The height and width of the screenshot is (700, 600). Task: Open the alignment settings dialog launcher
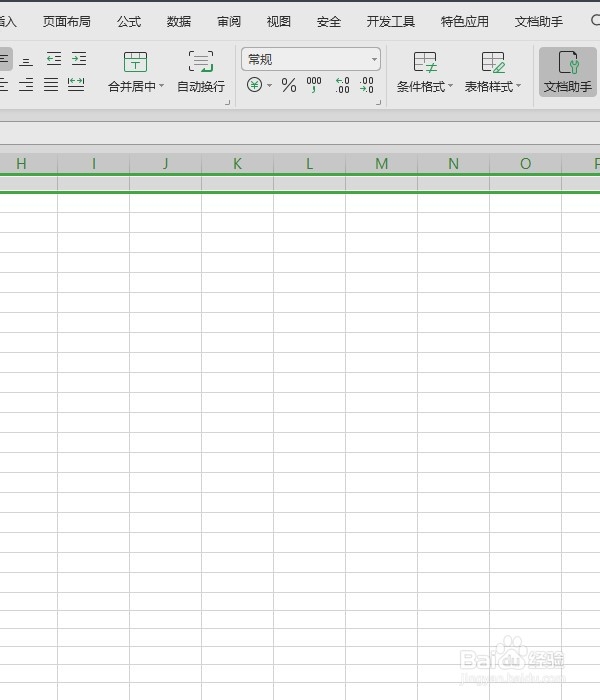[x=228, y=103]
